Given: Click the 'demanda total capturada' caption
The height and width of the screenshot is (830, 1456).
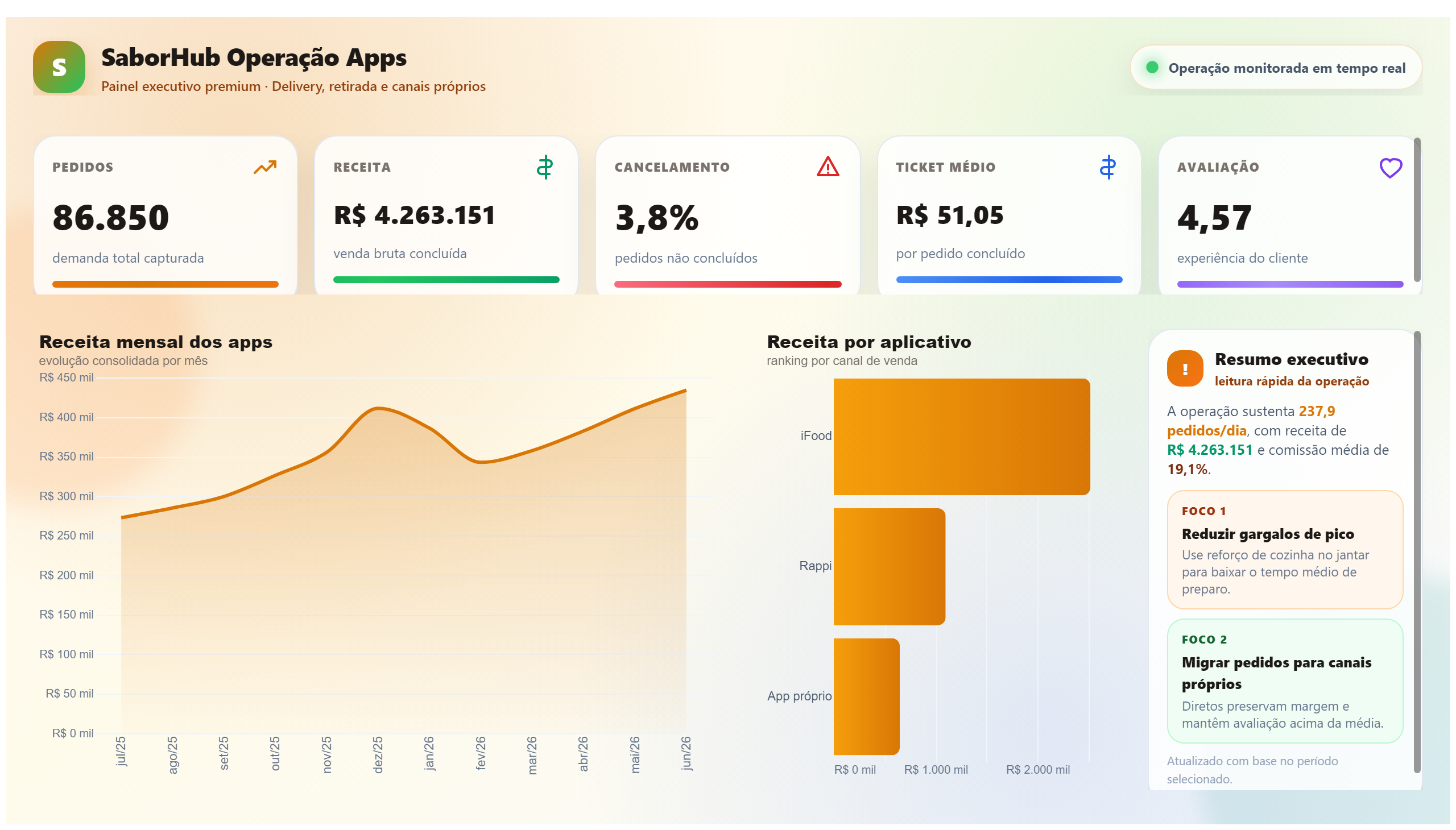Looking at the screenshot, I should 128,258.
